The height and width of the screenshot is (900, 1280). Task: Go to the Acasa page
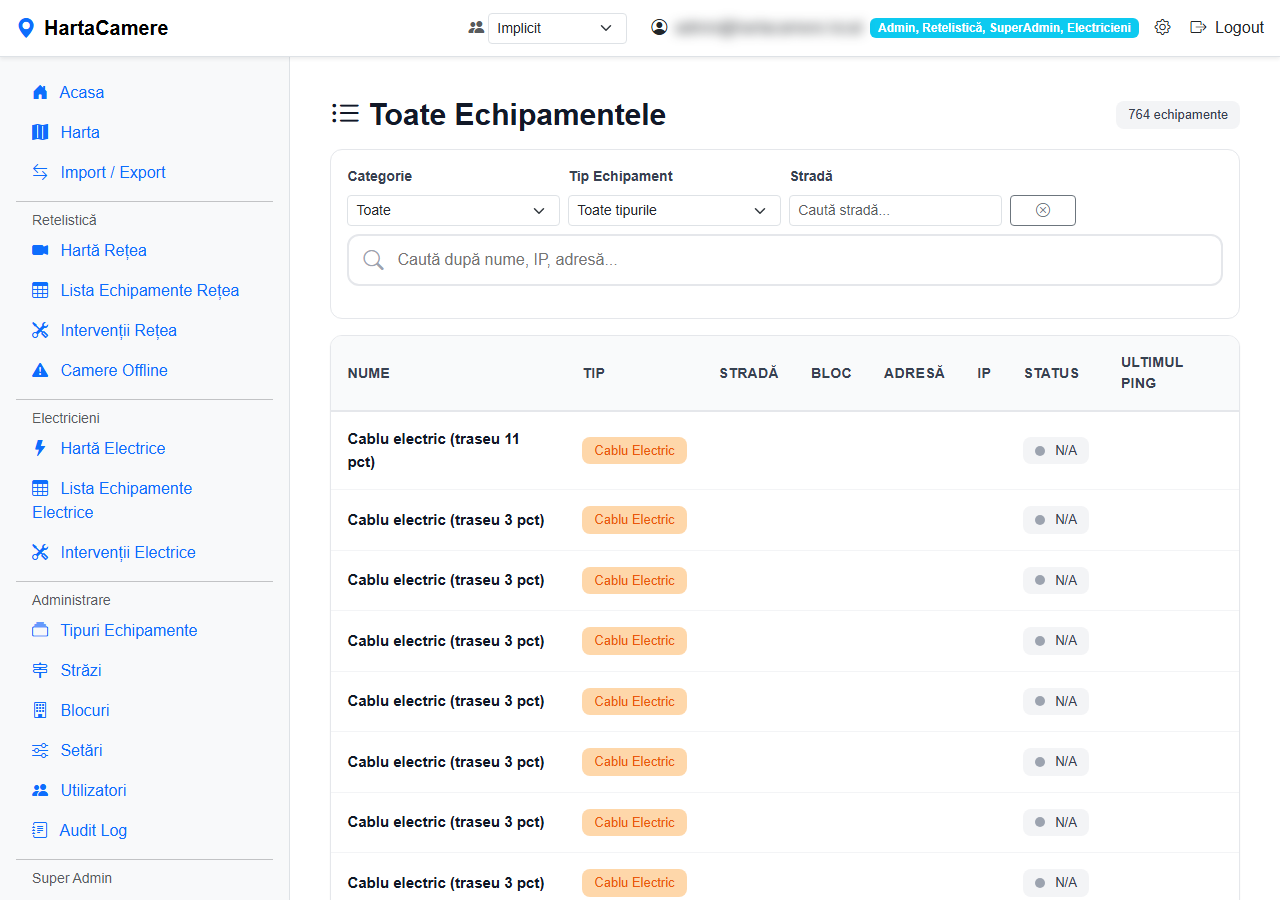[82, 92]
